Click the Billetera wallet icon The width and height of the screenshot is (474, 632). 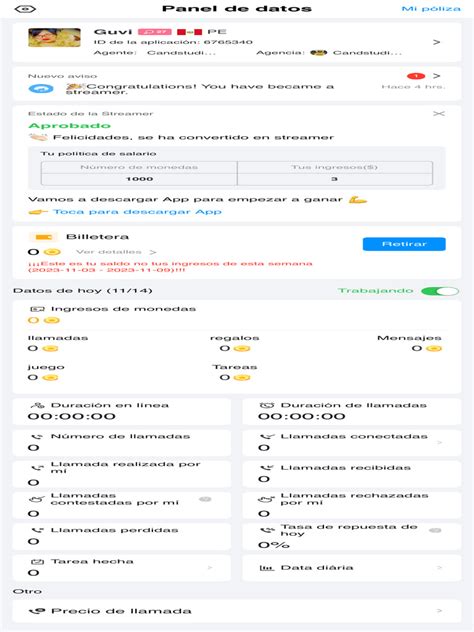[44, 237]
